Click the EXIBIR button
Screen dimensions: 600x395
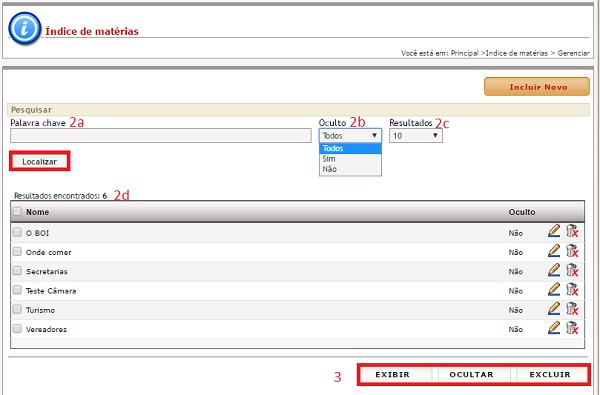click(x=393, y=375)
